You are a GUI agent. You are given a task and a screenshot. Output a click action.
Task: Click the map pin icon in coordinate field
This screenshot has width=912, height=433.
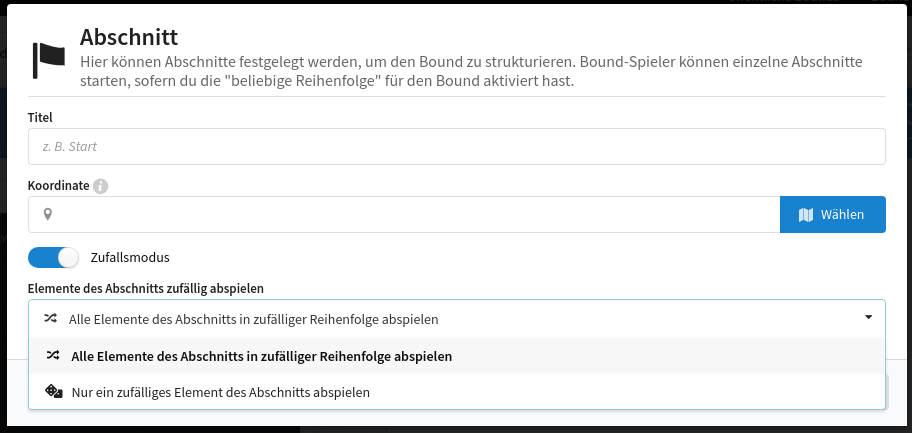48,214
